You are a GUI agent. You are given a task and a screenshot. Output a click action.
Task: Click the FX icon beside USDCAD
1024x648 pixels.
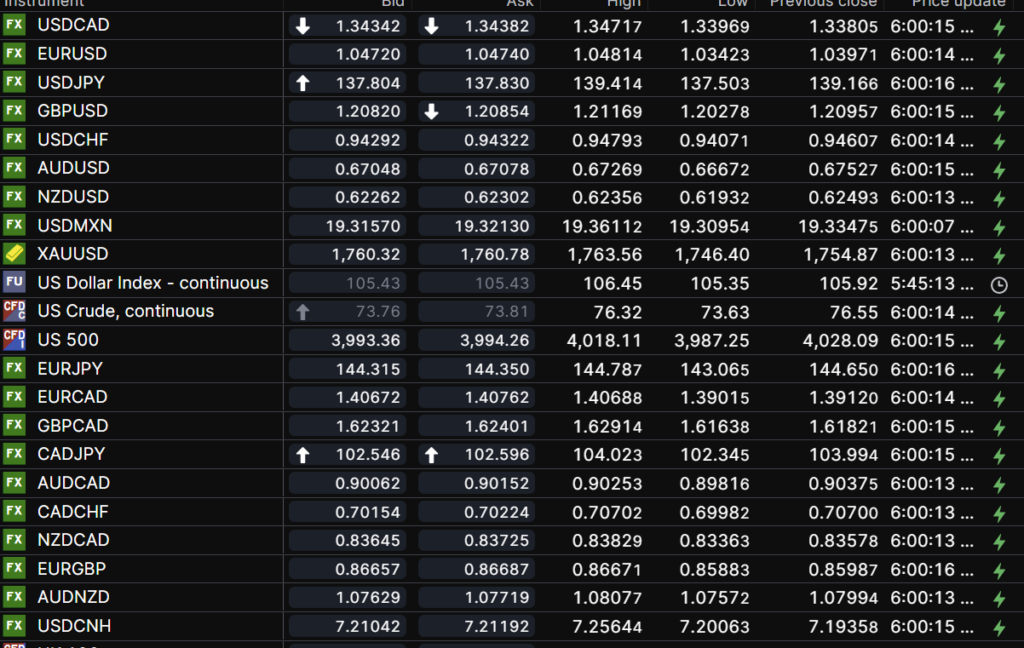click(14, 25)
